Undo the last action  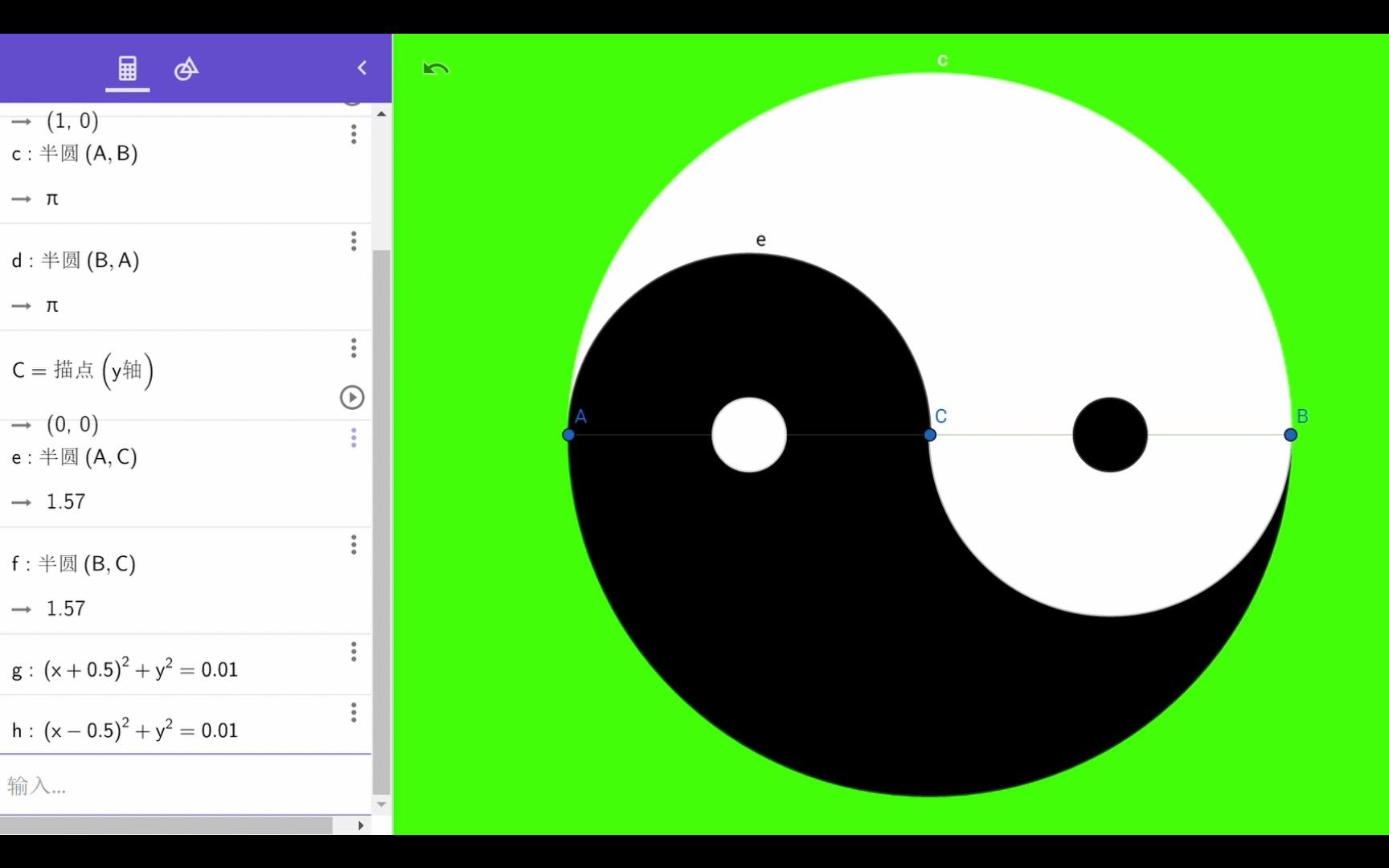(436, 69)
